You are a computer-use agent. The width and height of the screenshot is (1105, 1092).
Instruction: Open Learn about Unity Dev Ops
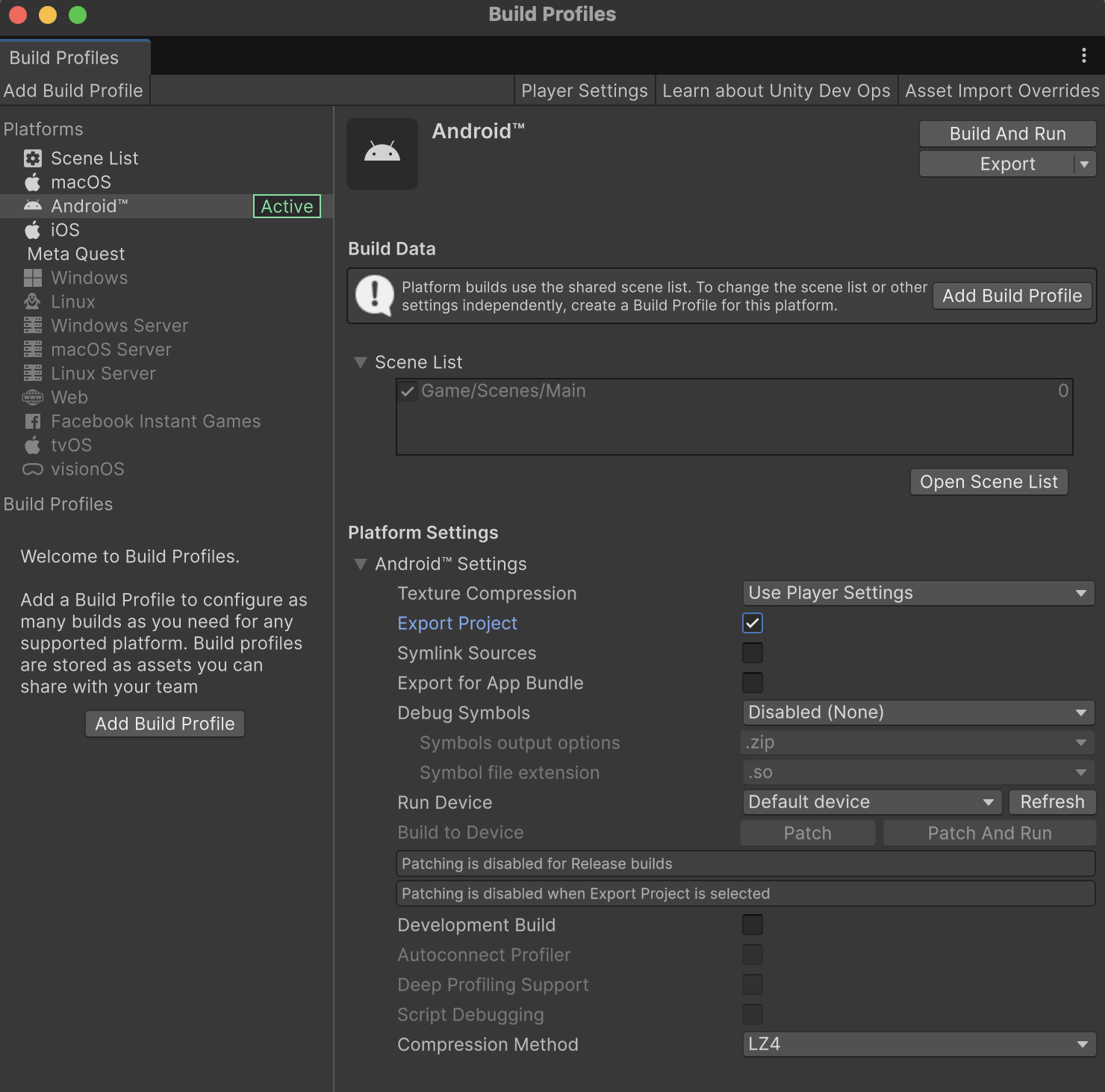pyautogui.click(x=776, y=90)
